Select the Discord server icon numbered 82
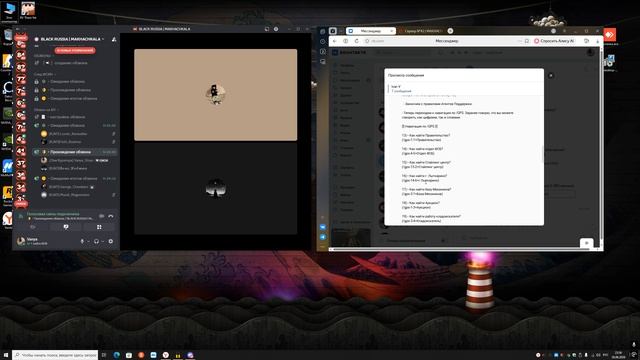The width and height of the screenshot is (640, 360). pyautogui.click(x=21, y=67)
